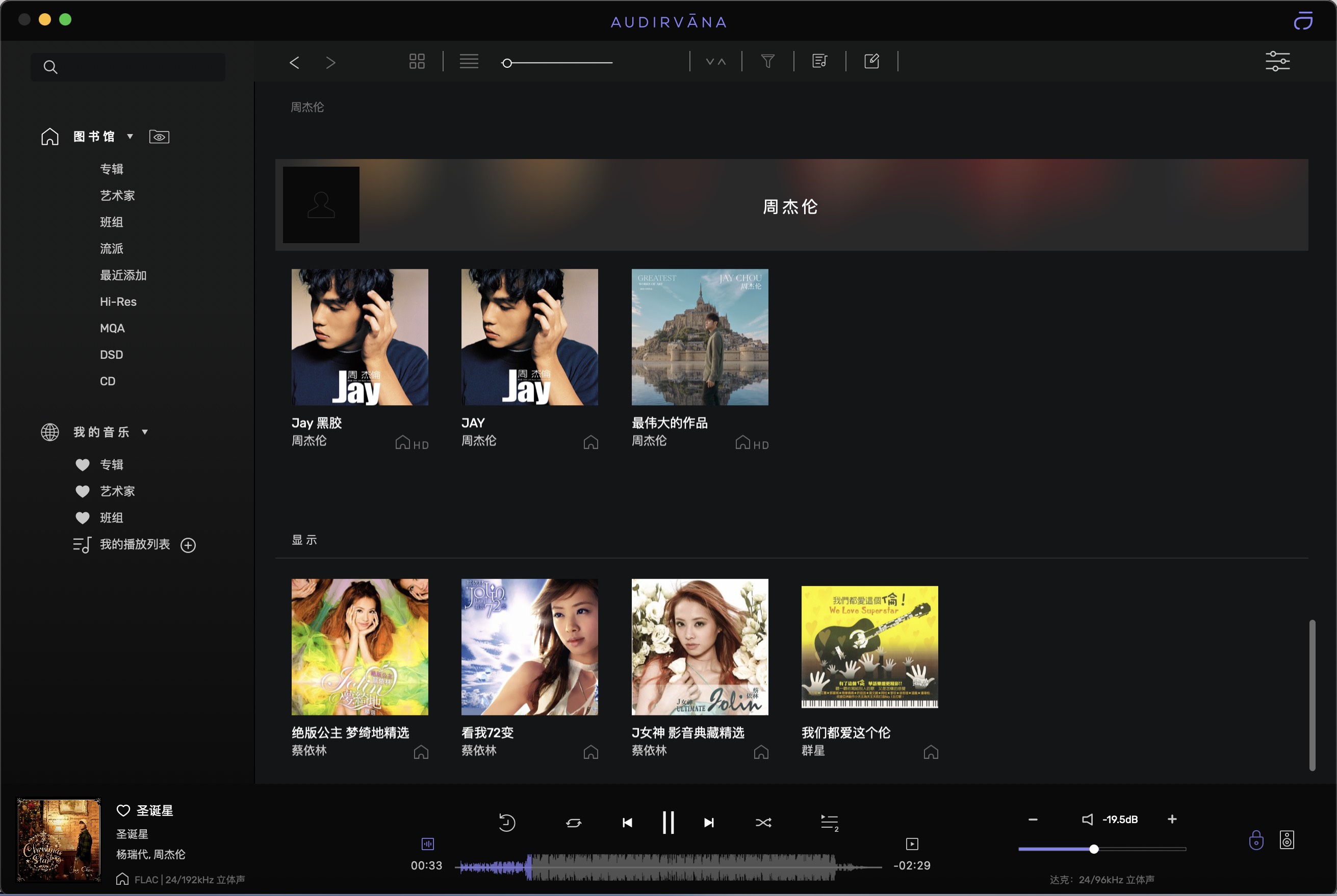Click the edit metadata pencil icon

871,61
